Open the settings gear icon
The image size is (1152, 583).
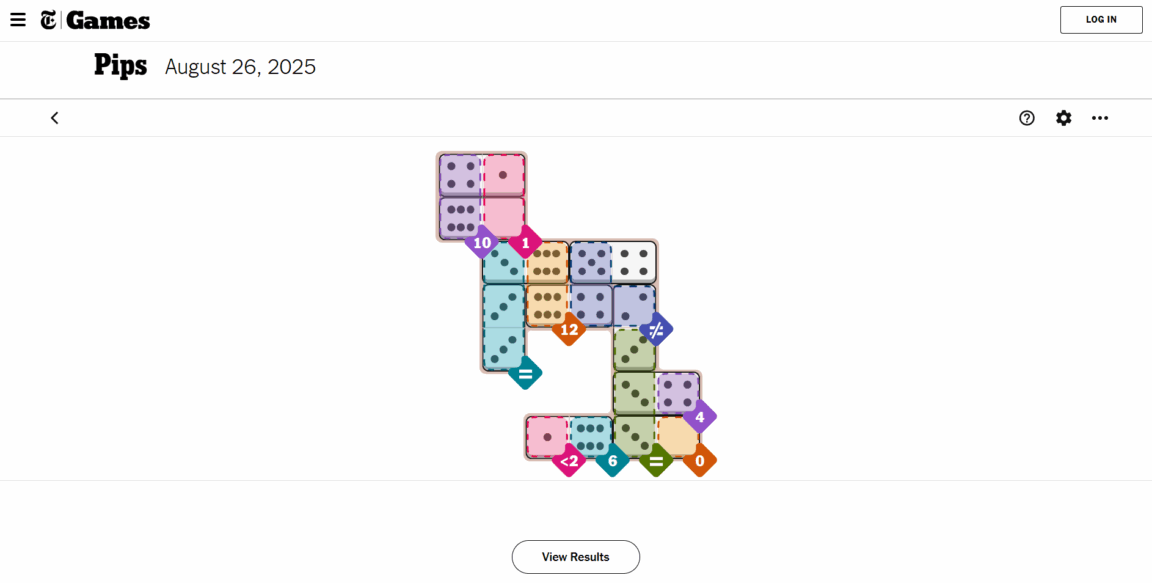click(1064, 118)
